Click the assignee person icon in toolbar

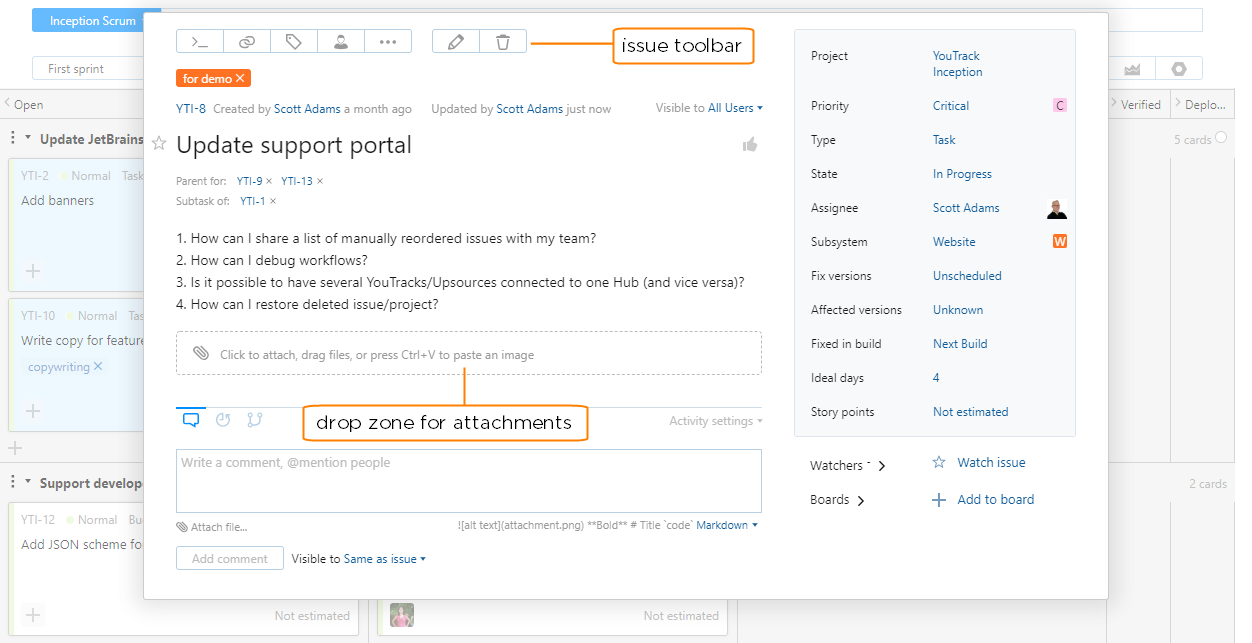(x=341, y=41)
